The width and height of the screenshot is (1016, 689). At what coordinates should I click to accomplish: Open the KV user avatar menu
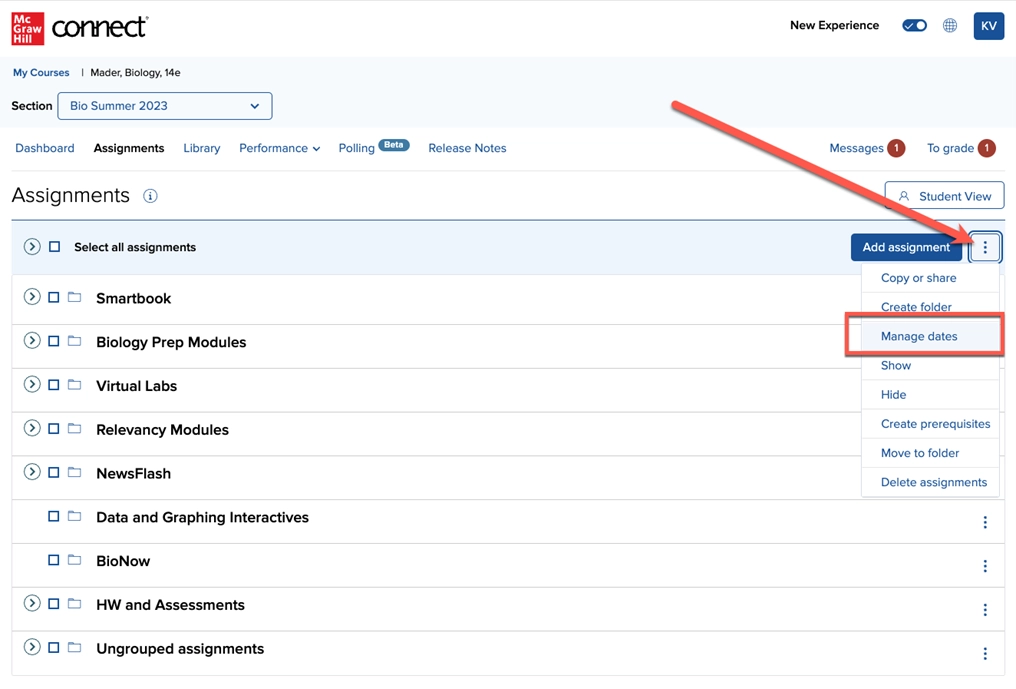click(988, 26)
